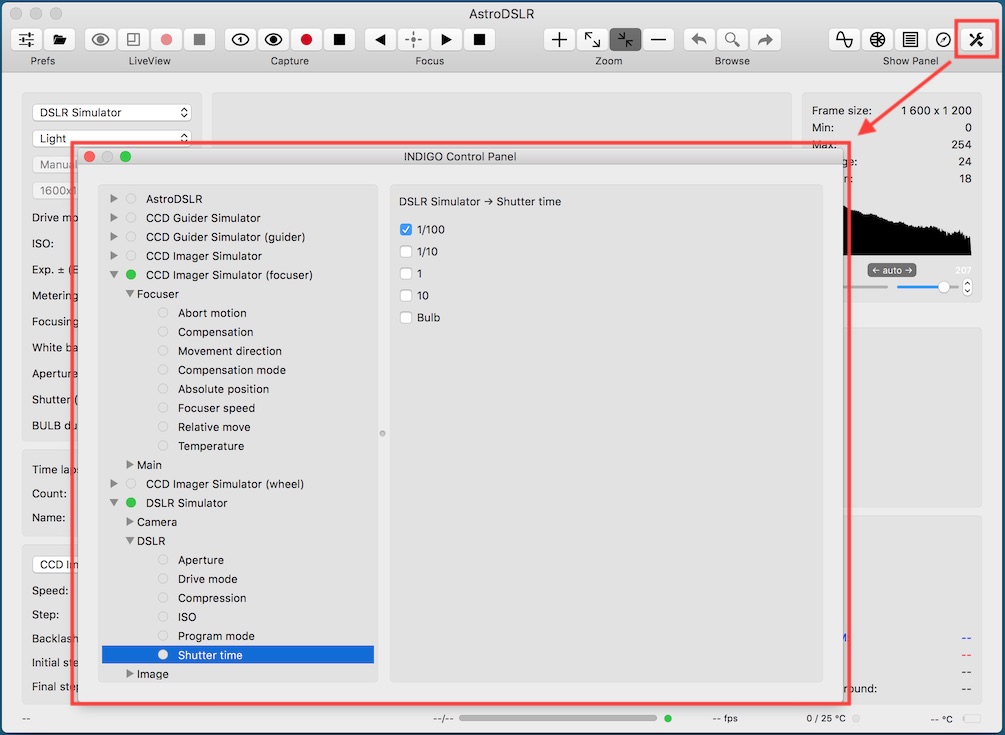Expand CCD Imager Simulator (wheel) node
1005x735 pixels.
pos(113,484)
